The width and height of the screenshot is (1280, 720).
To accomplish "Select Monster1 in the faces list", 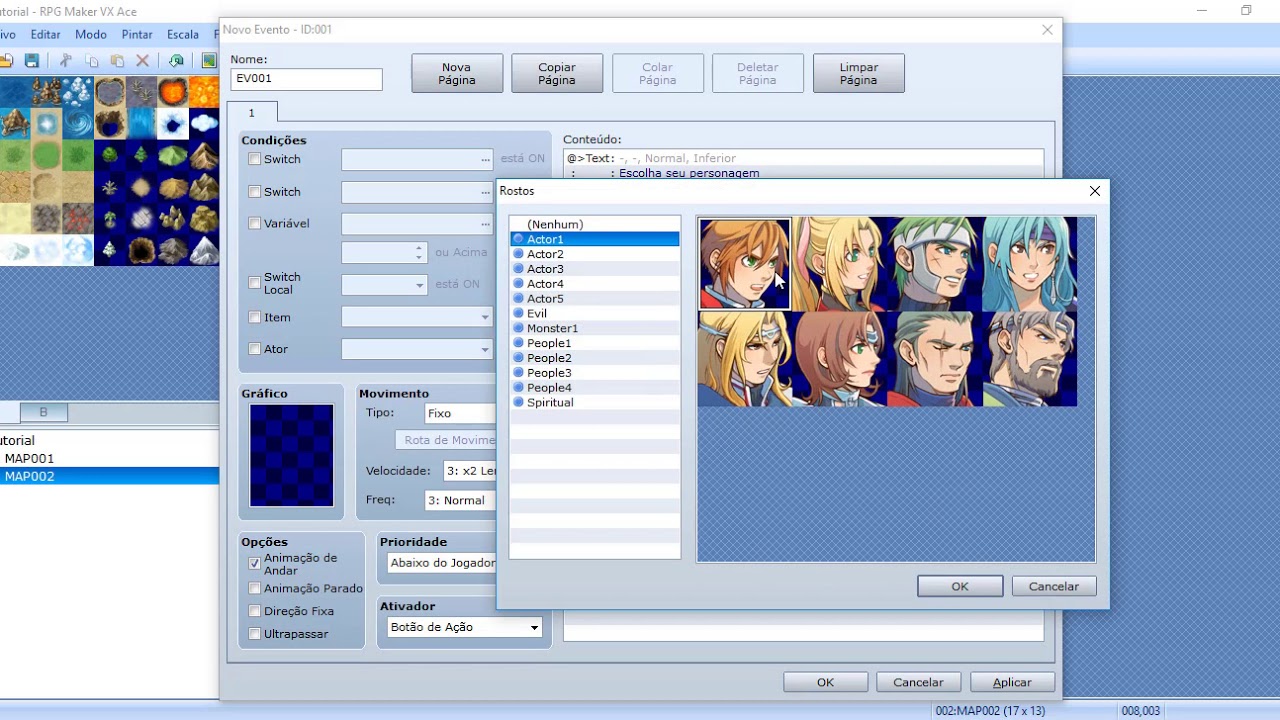I will click(x=595, y=328).
